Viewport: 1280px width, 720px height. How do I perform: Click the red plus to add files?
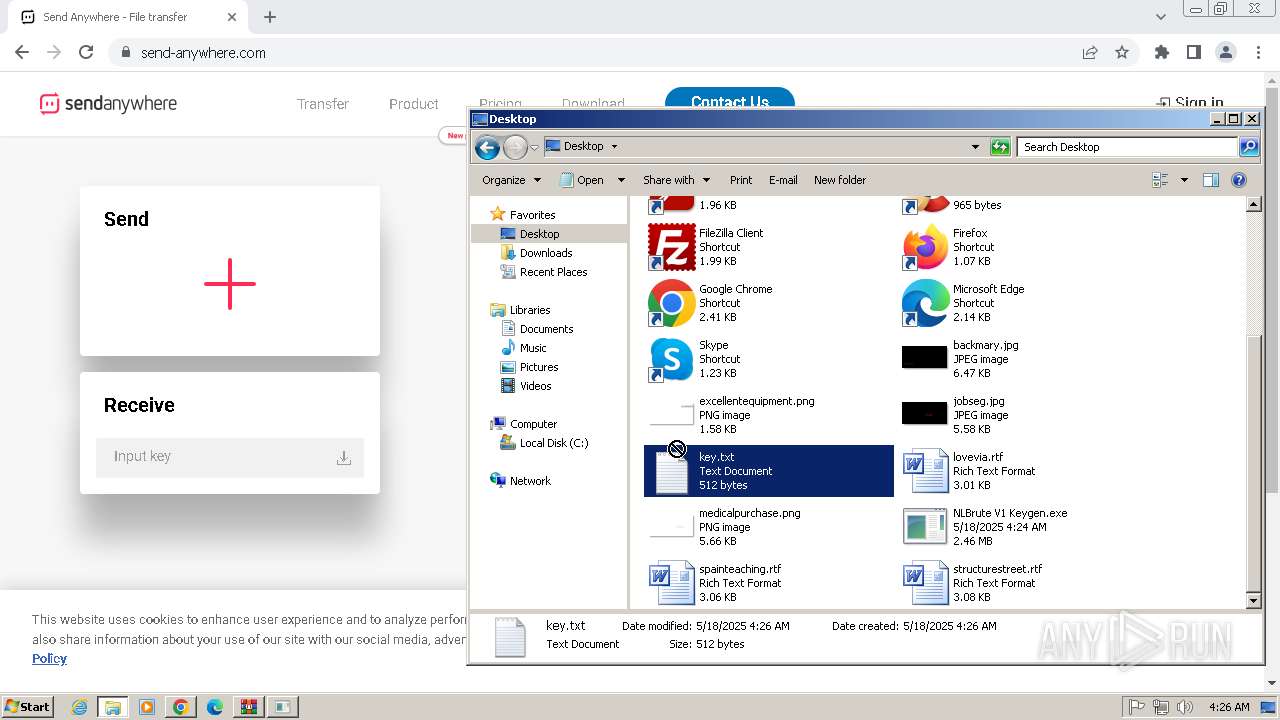pyautogui.click(x=230, y=284)
